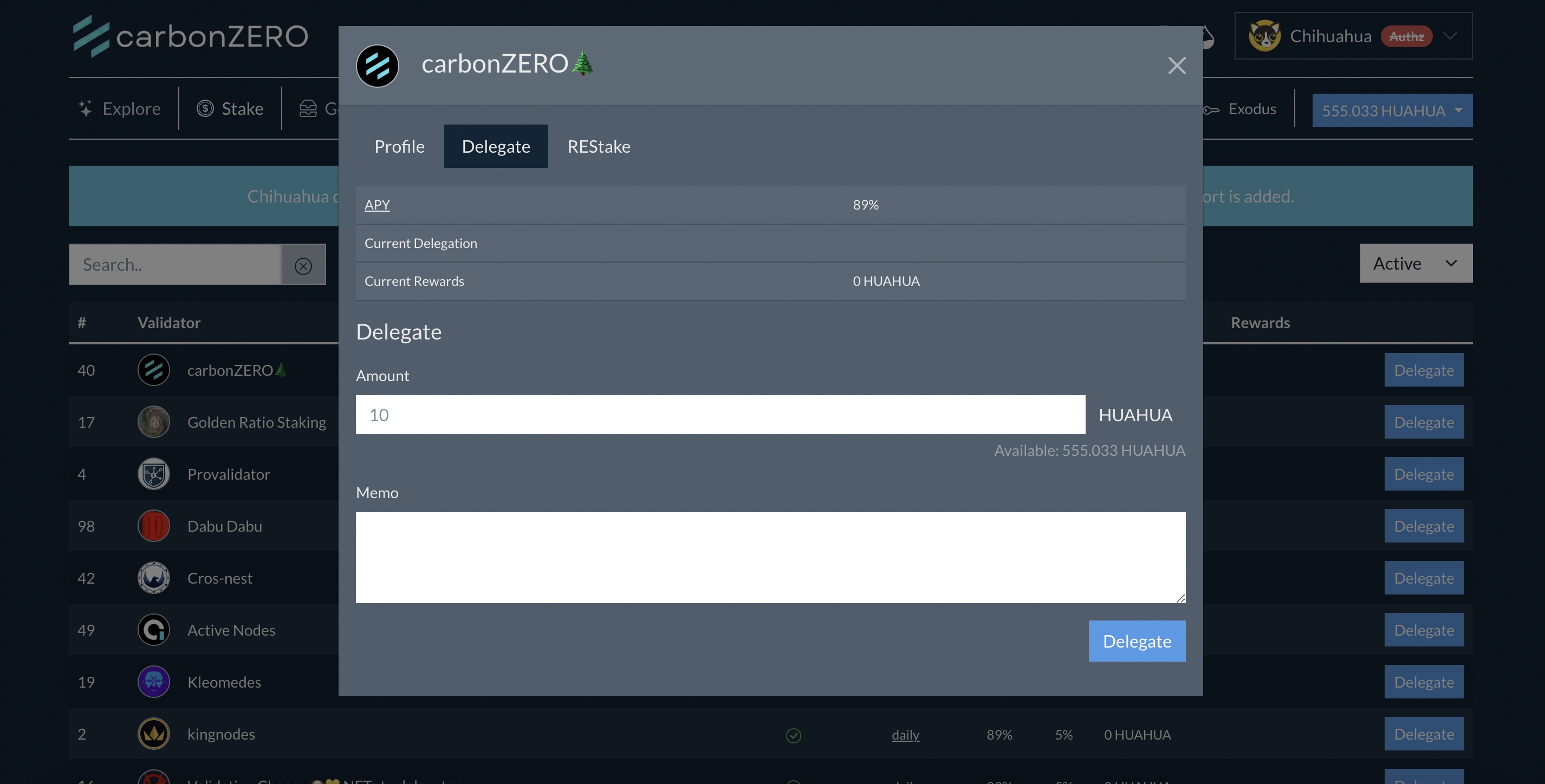Click the Explore sparkle icon
The width and height of the screenshot is (1545, 784).
(85, 108)
